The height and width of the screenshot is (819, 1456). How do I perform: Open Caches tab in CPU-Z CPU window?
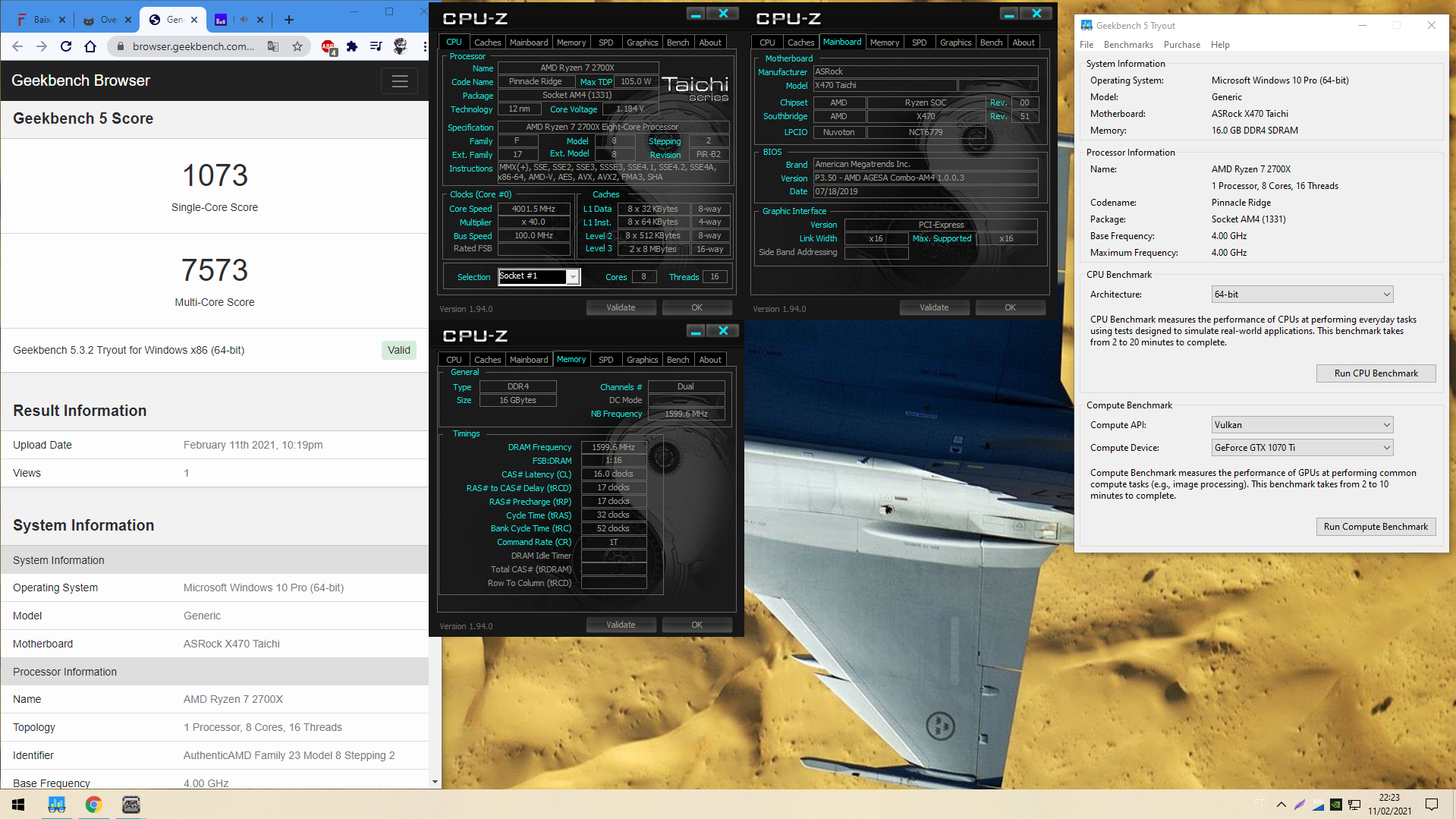point(487,43)
